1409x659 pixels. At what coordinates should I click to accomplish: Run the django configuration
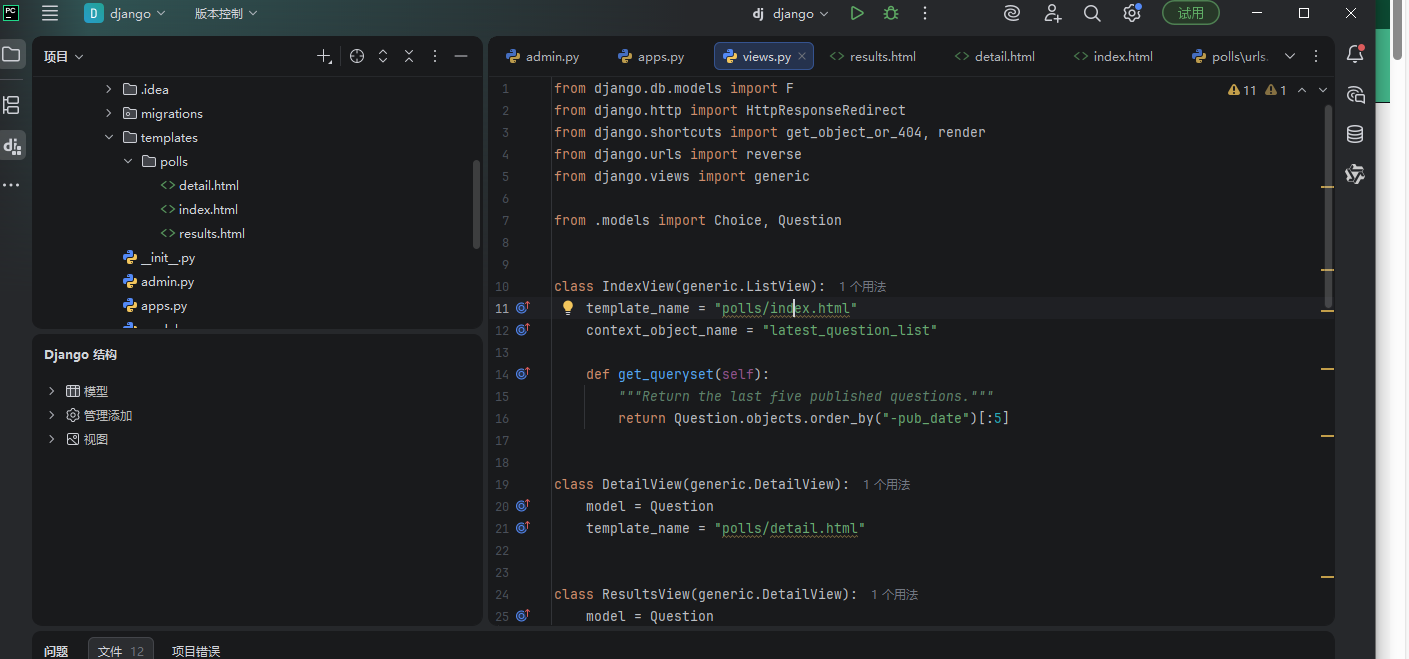tap(857, 13)
